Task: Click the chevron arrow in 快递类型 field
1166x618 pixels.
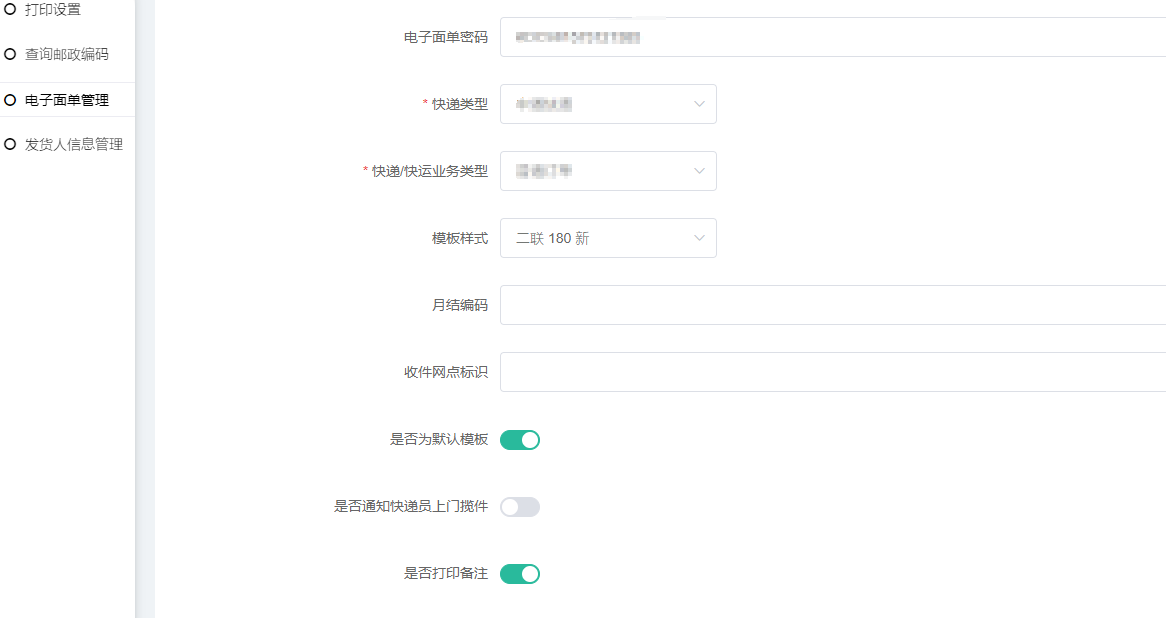Action: 699,104
